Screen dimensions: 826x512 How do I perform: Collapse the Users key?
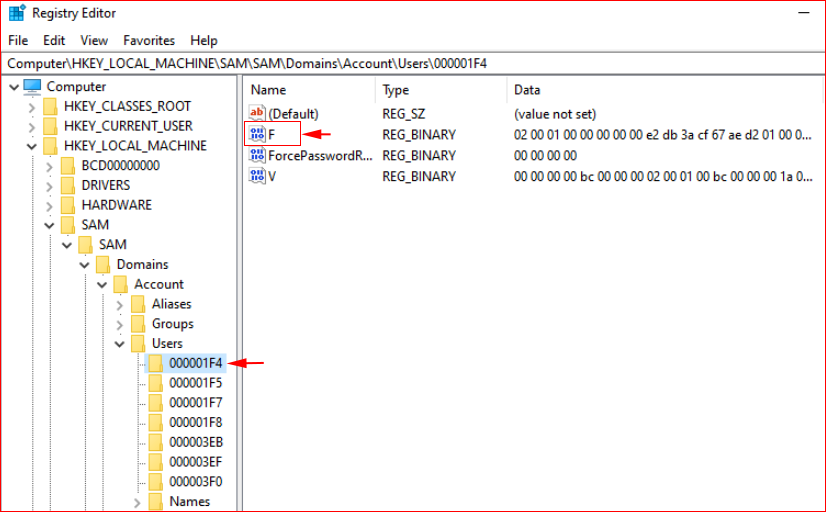120,344
